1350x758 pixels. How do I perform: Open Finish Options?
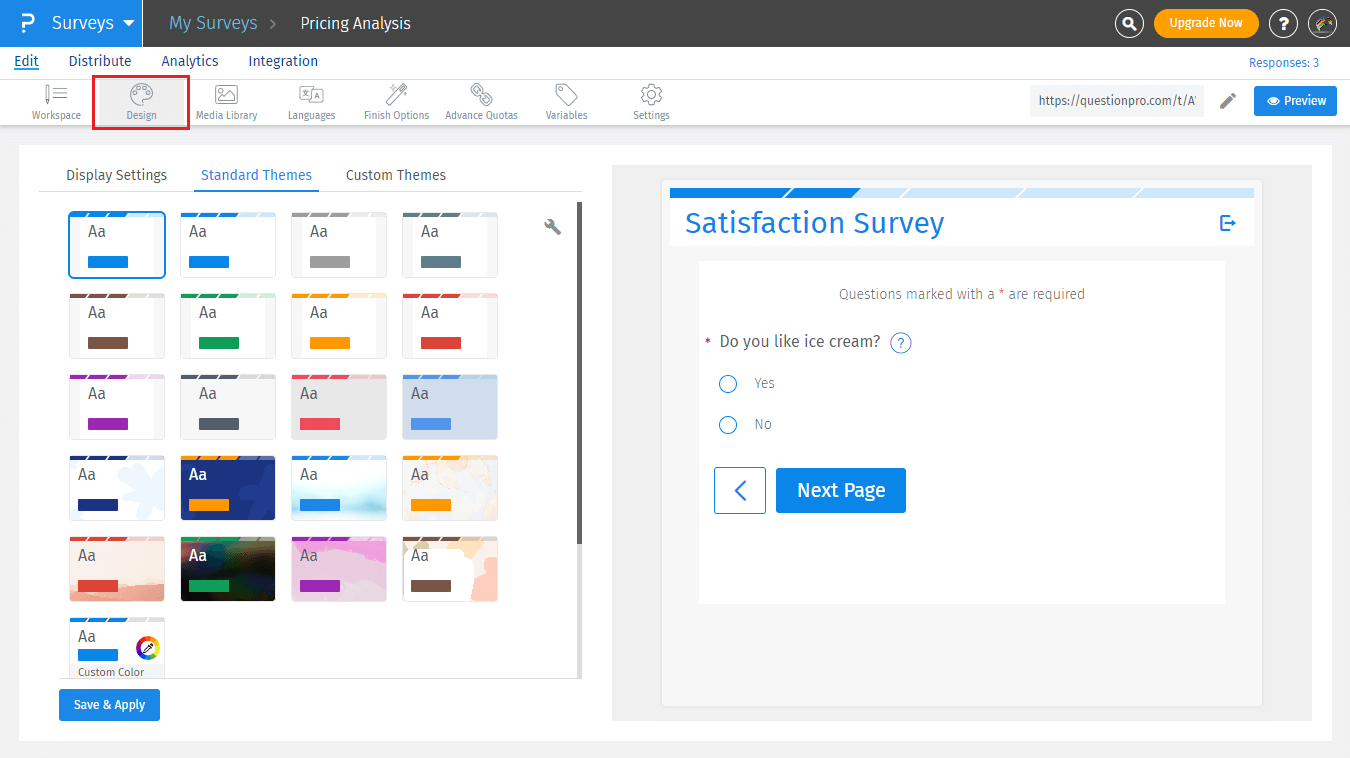click(x=396, y=100)
